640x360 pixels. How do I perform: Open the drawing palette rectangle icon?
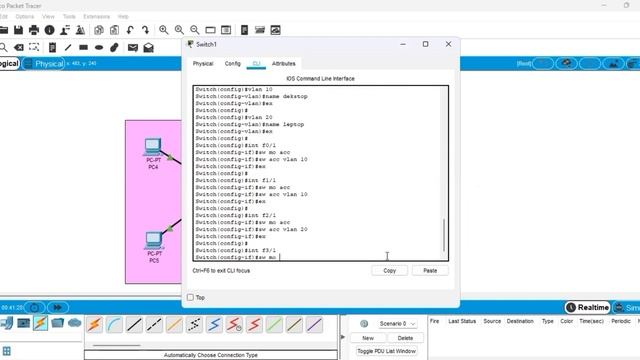(x=210, y=30)
